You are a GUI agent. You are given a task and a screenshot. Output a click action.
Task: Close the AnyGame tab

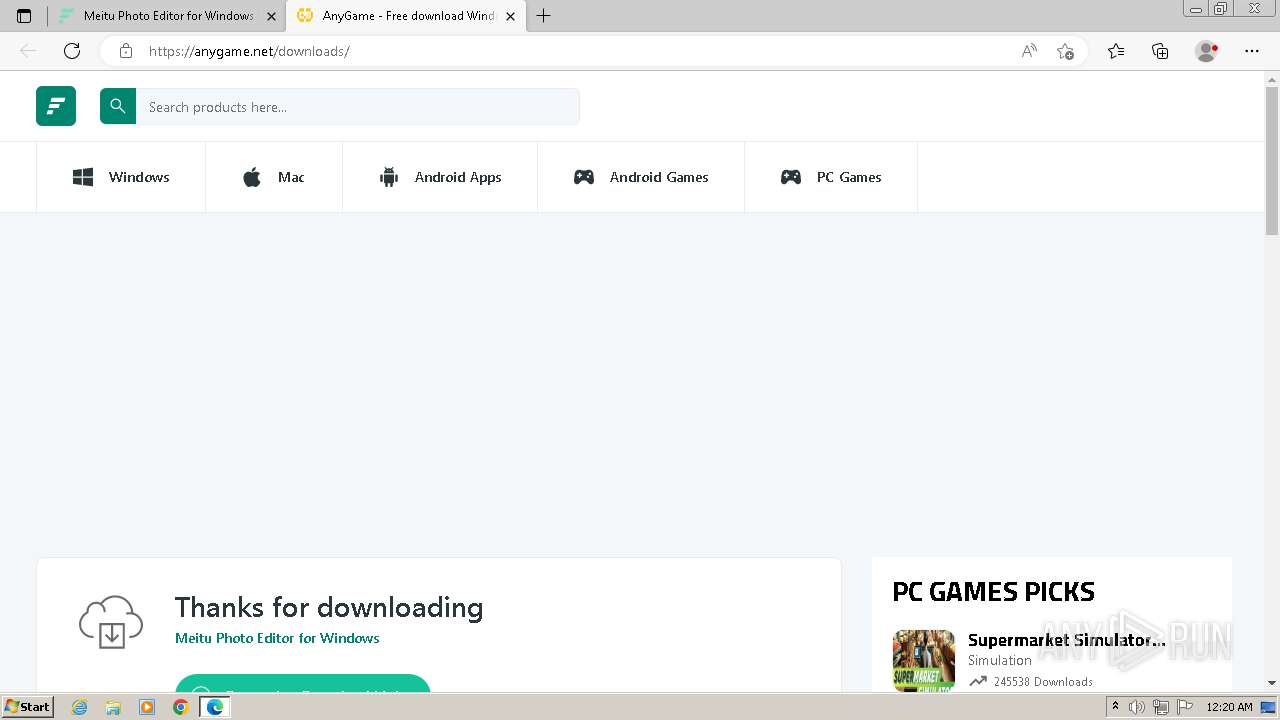point(511,16)
